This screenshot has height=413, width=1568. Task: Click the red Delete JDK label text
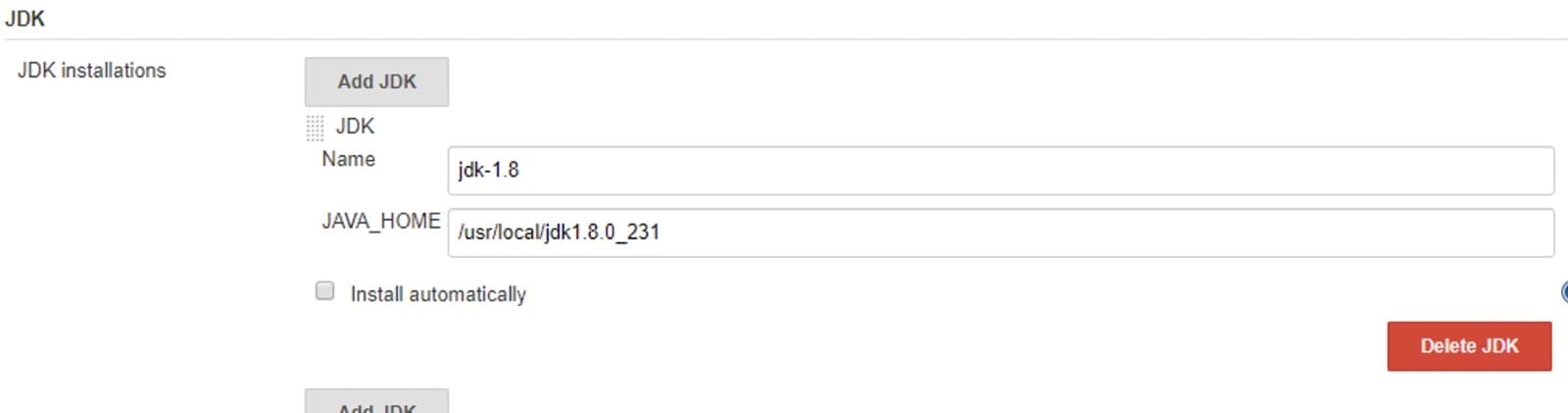tap(1469, 346)
